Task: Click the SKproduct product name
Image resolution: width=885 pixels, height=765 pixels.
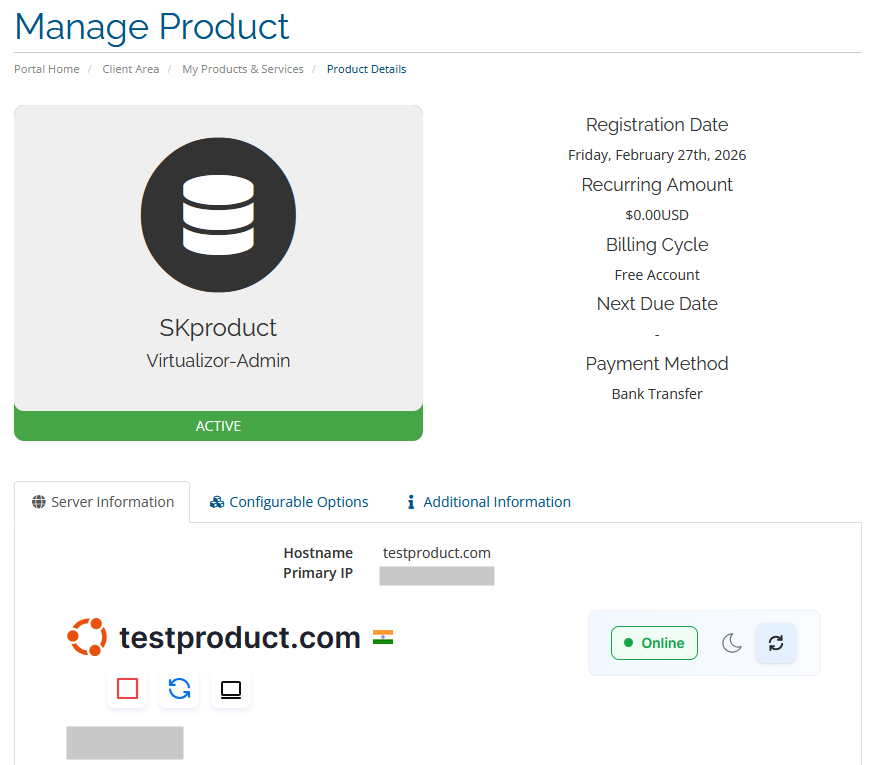Action: 218,328
